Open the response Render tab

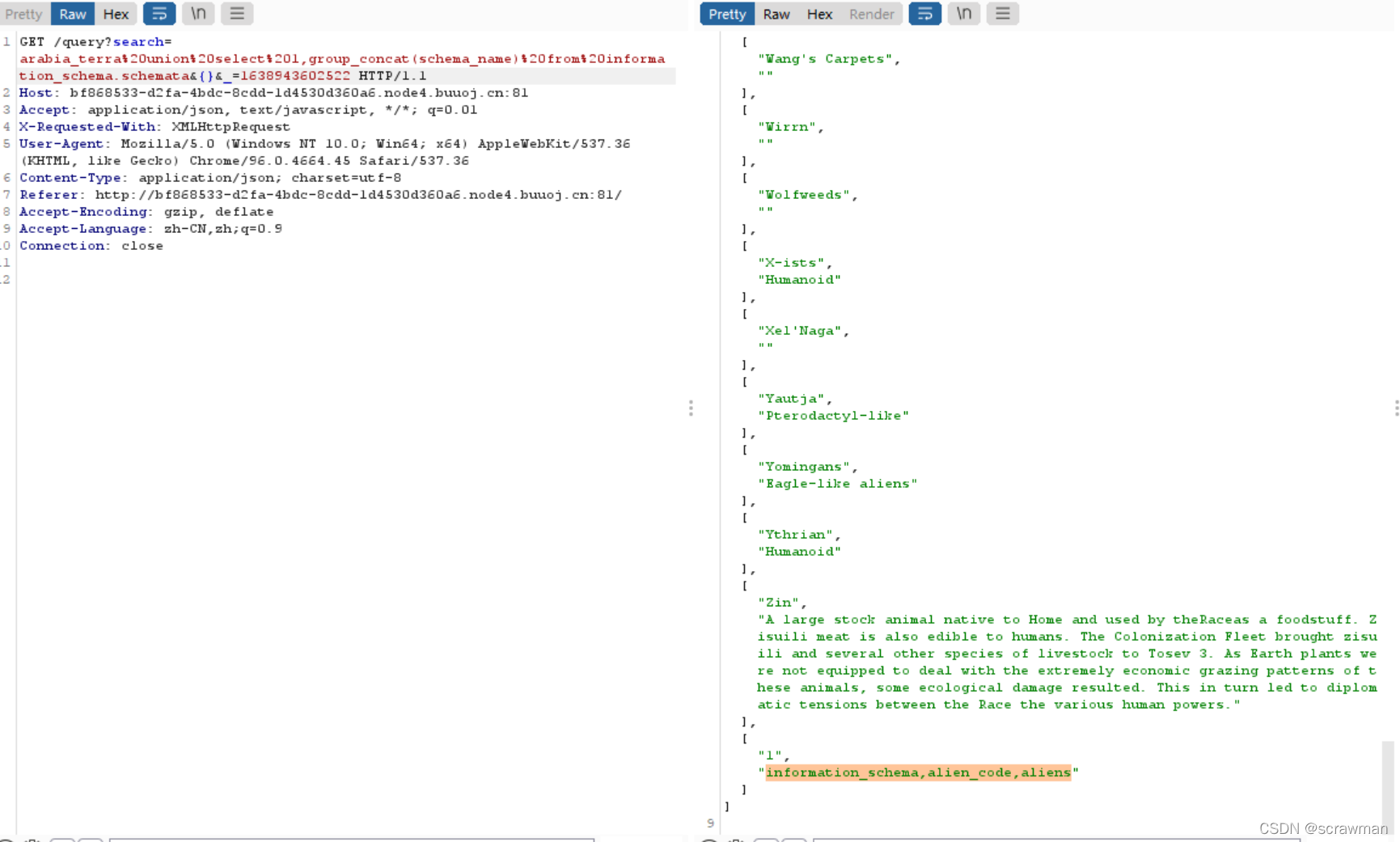pyautogui.click(x=872, y=14)
